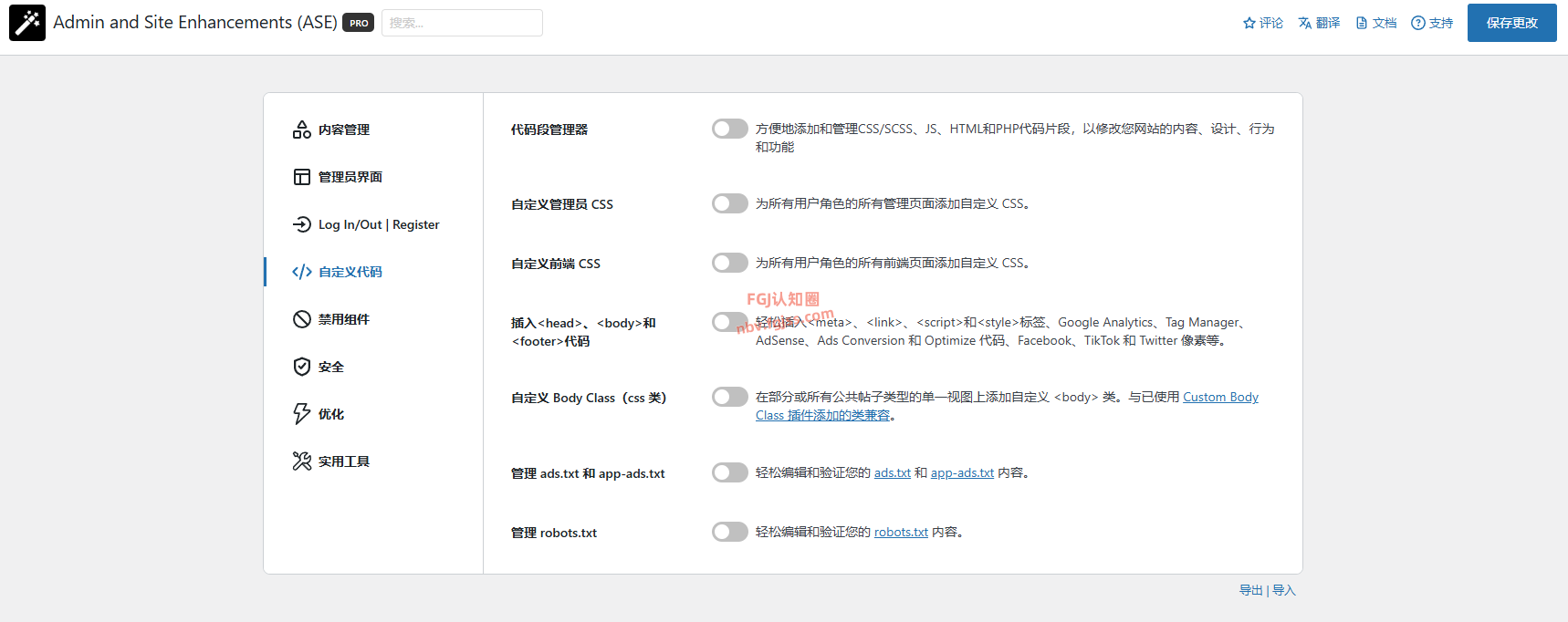This screenshot has height=622, width=1568.
Task: Click the document icon beside 文档
Action: pyautogui.click(x=1362, y=23)
